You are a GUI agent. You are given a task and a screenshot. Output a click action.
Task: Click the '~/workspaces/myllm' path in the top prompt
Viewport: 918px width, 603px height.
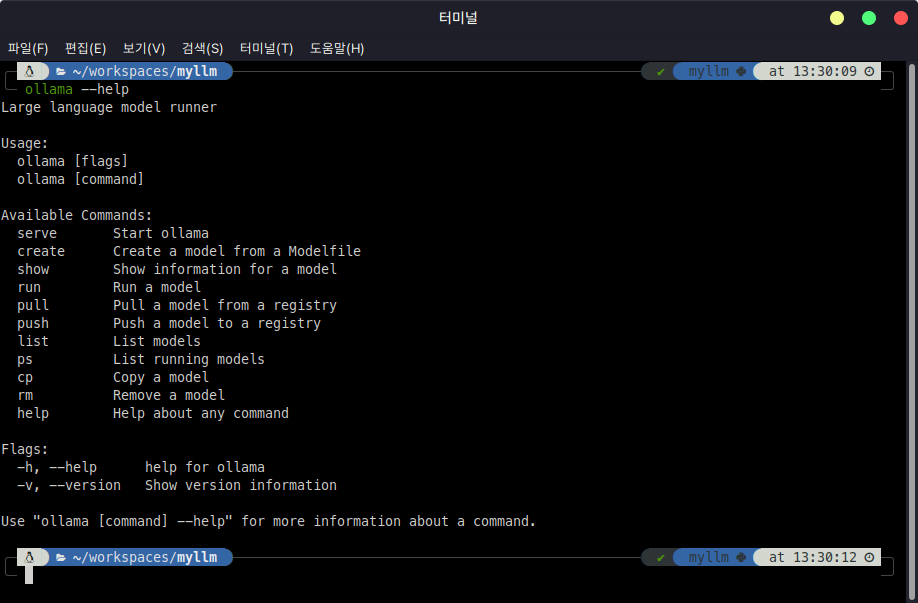point(145,71)
